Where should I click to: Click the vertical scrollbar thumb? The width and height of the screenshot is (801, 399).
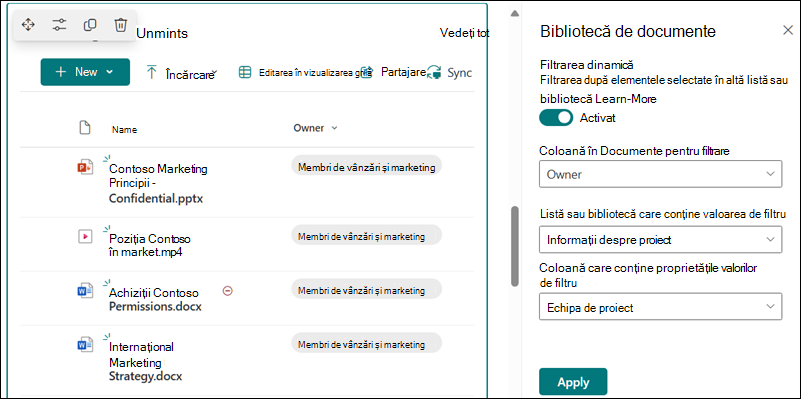514,246
